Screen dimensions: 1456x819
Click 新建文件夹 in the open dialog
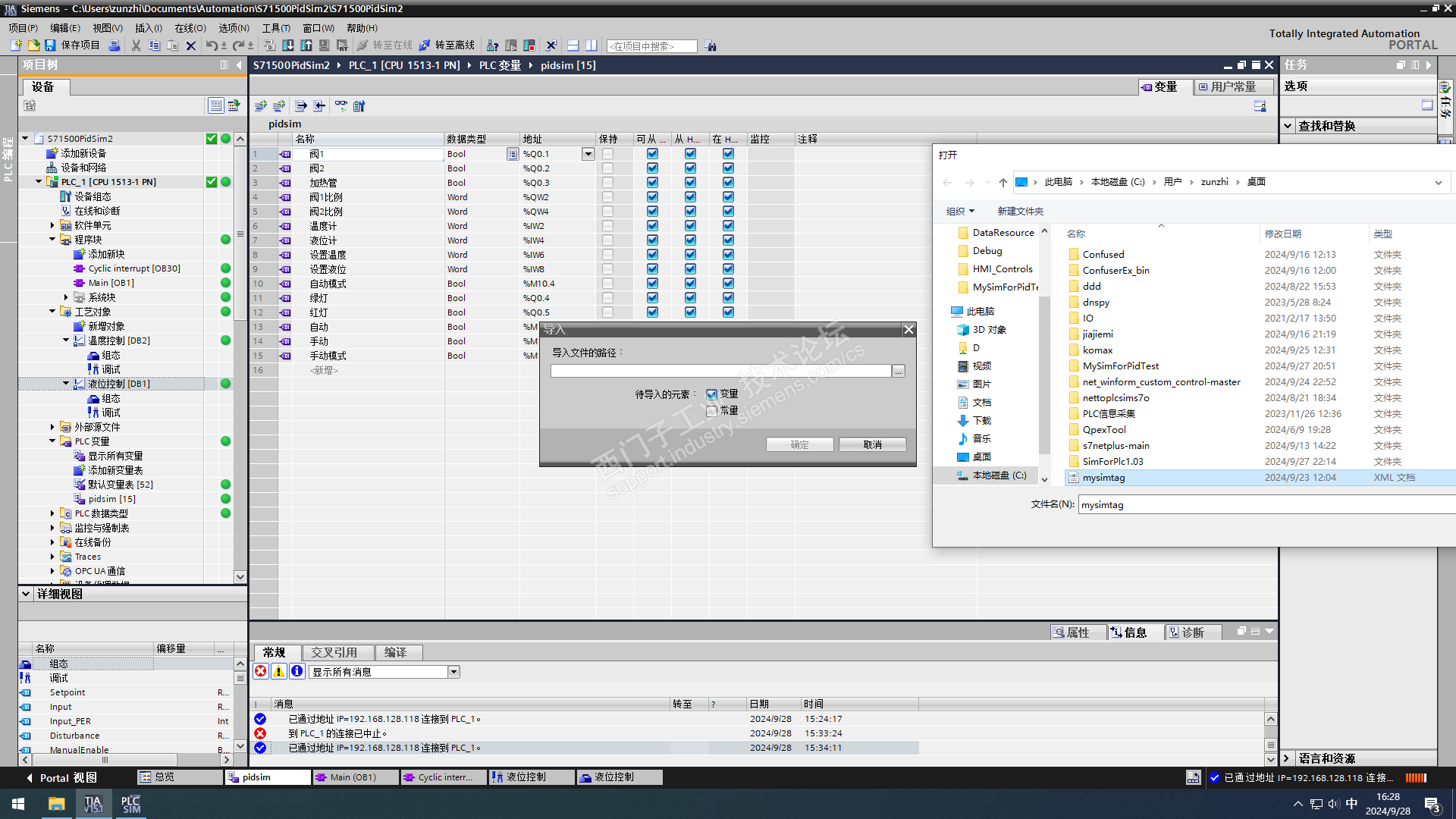tap(1020, 212)
